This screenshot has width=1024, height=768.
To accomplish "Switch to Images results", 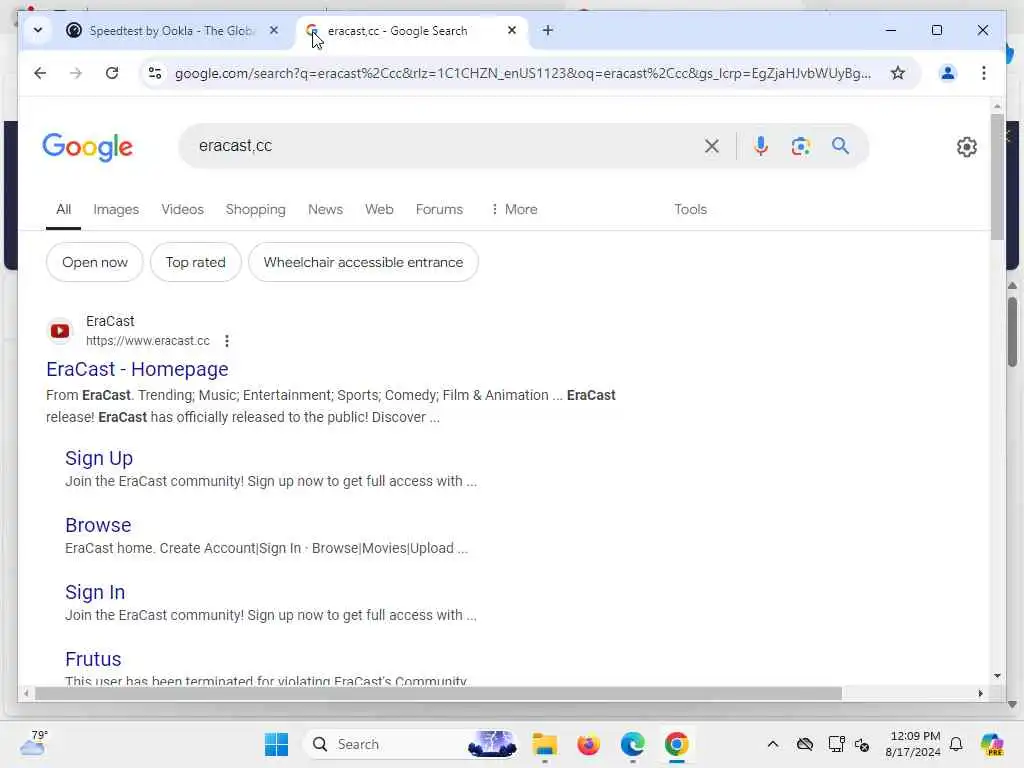I will coord(116,210).
